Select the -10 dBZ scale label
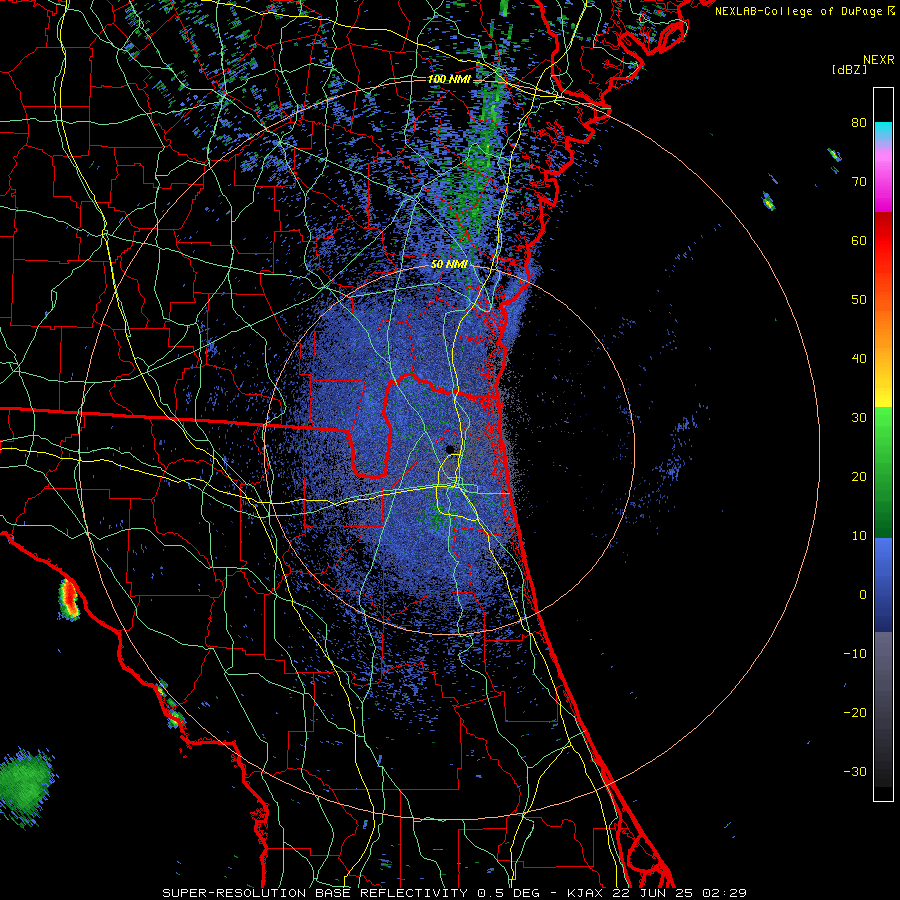 pos(855,653)
